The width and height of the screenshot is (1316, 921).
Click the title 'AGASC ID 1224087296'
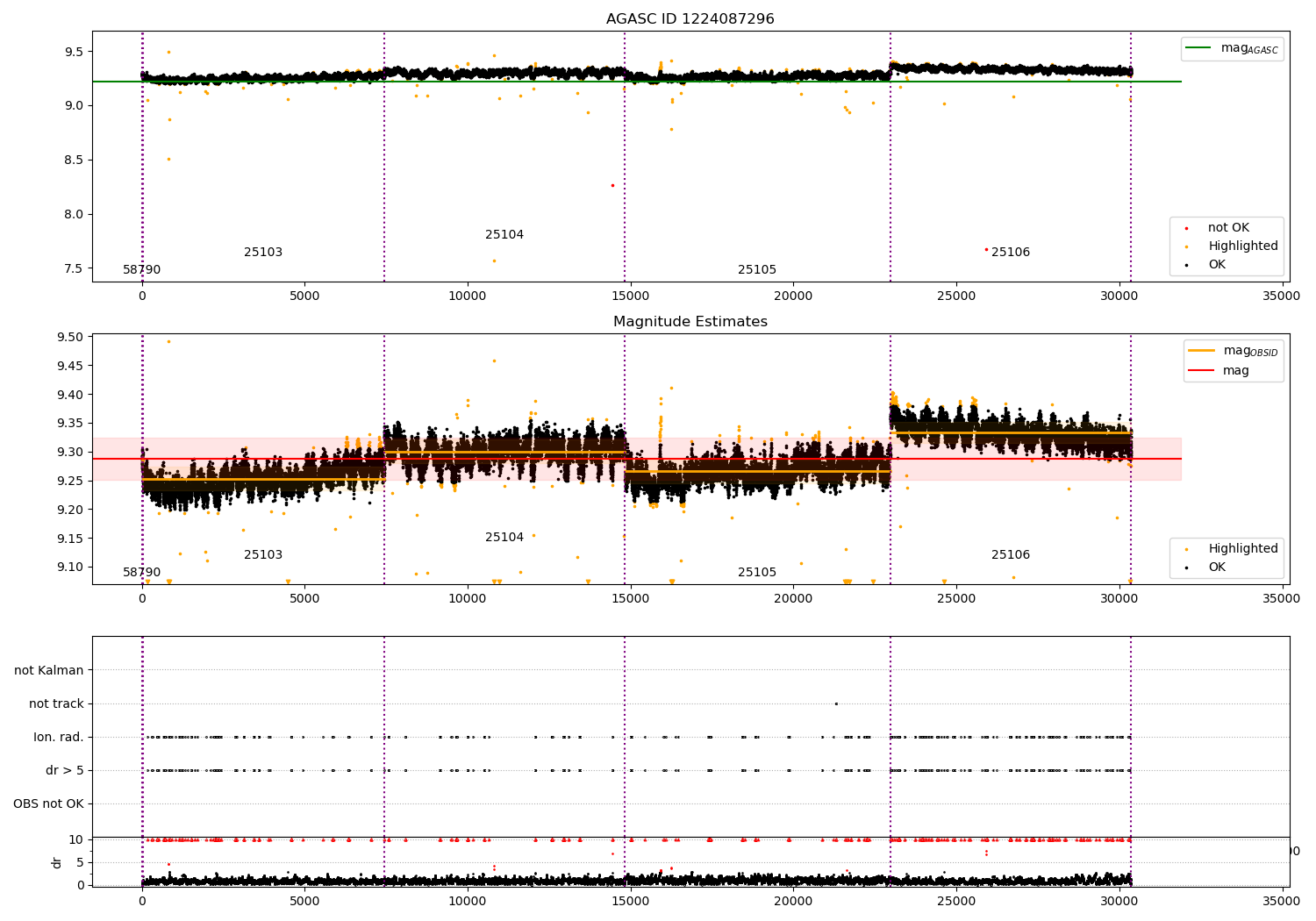click(690, 19)
